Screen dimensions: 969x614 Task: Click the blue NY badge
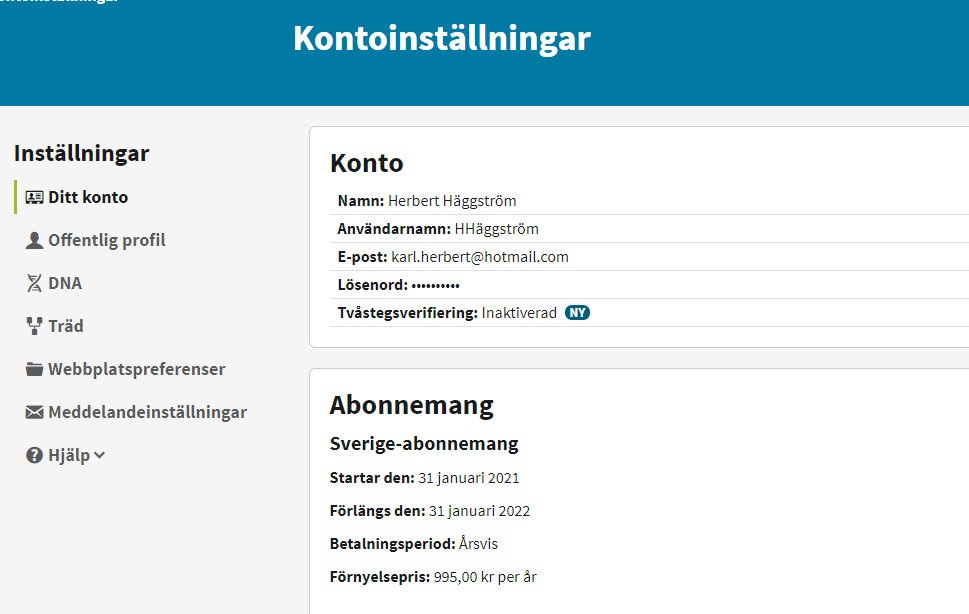(x=577, y=313)
